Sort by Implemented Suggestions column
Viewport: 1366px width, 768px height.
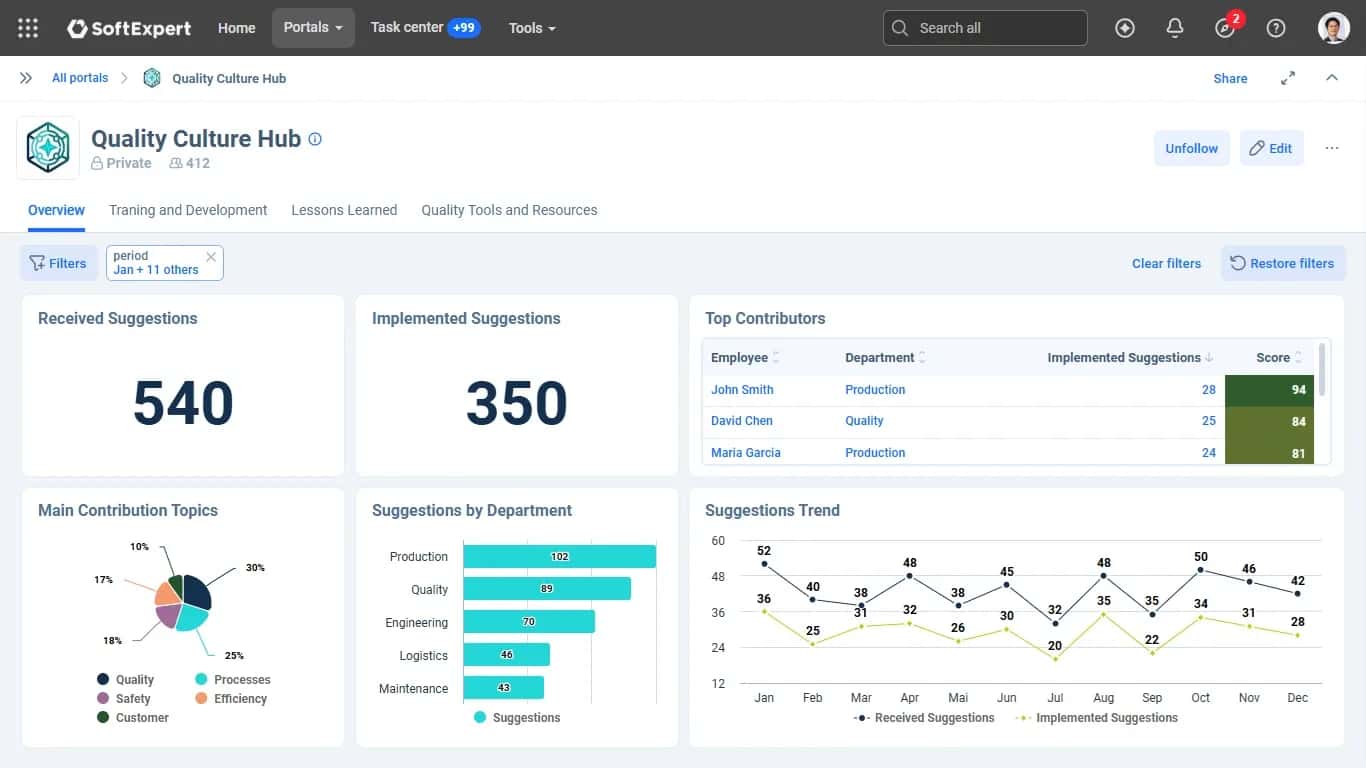coord(1130,357)
